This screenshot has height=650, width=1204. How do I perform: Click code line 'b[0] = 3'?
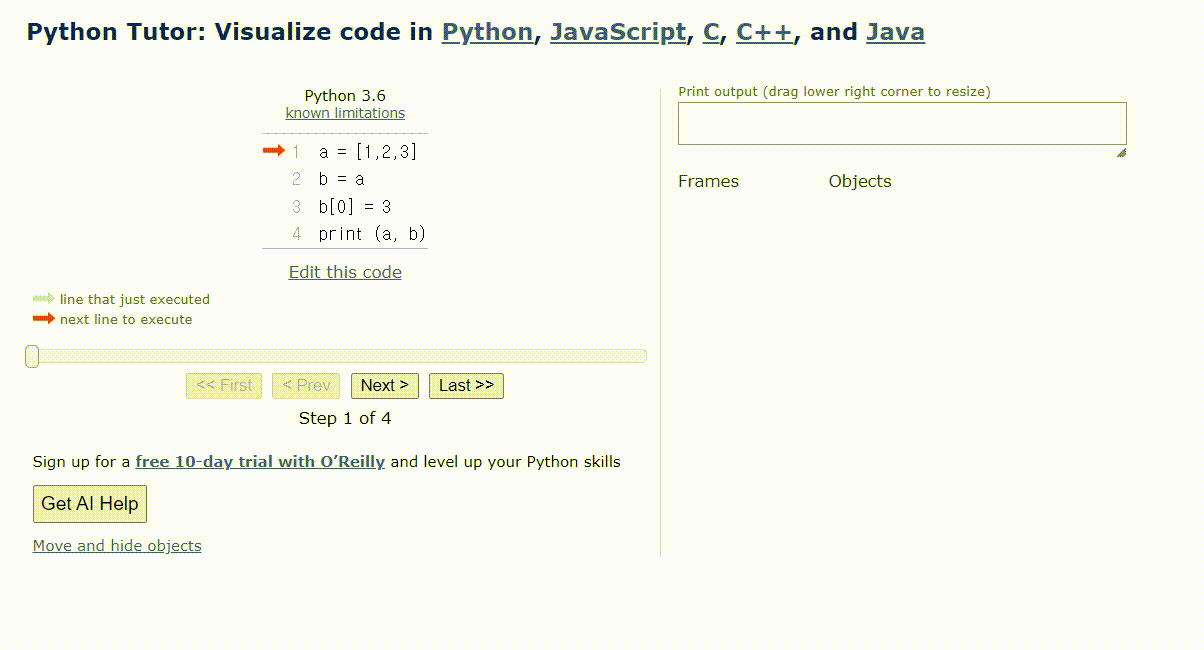pos(355,207)
